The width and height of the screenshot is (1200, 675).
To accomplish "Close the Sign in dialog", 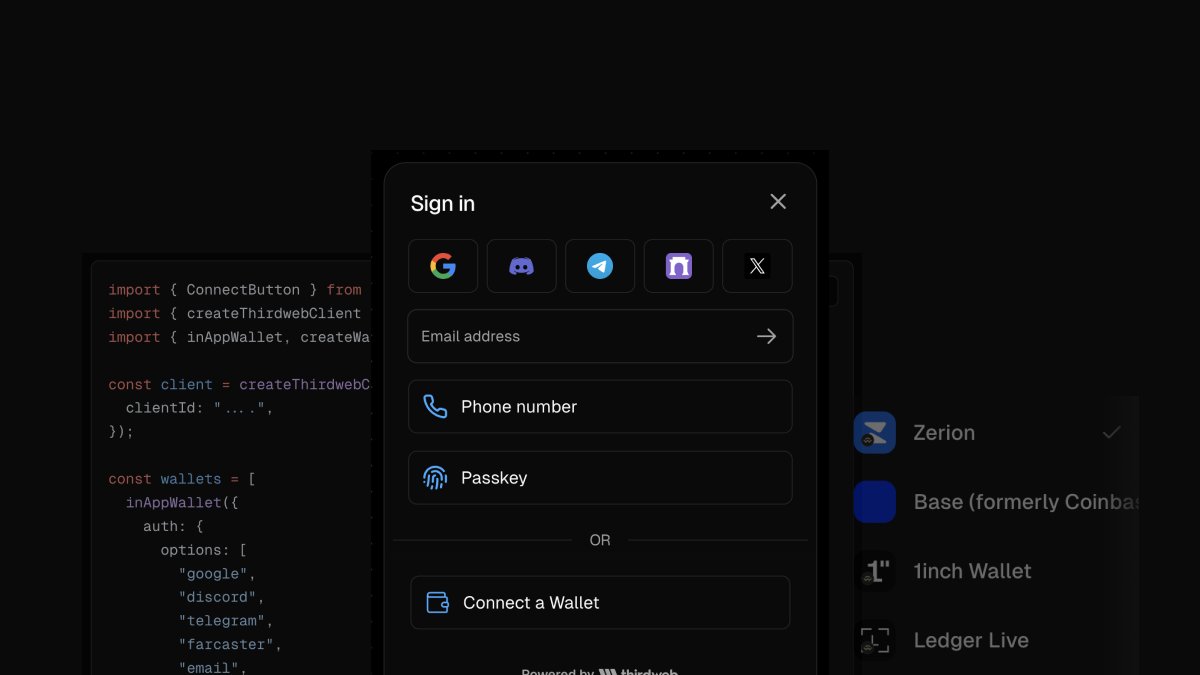I will (778, 202).
